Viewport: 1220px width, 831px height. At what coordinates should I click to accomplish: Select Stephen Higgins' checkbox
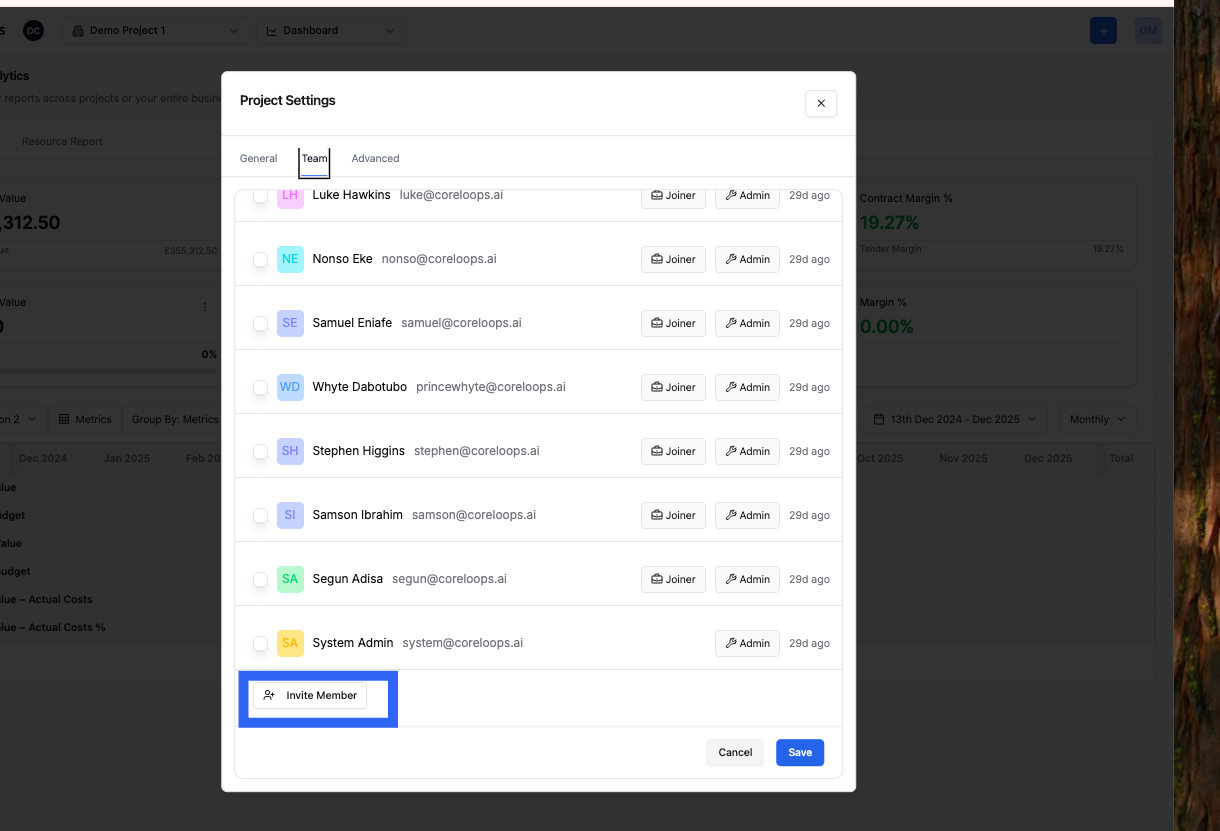coord(260,451)
